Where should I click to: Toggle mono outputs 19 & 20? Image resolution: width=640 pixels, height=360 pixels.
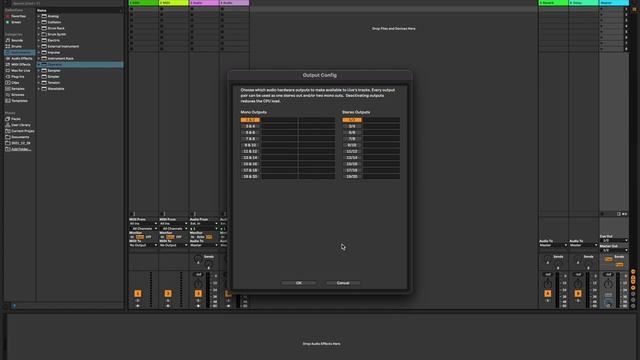250,176
